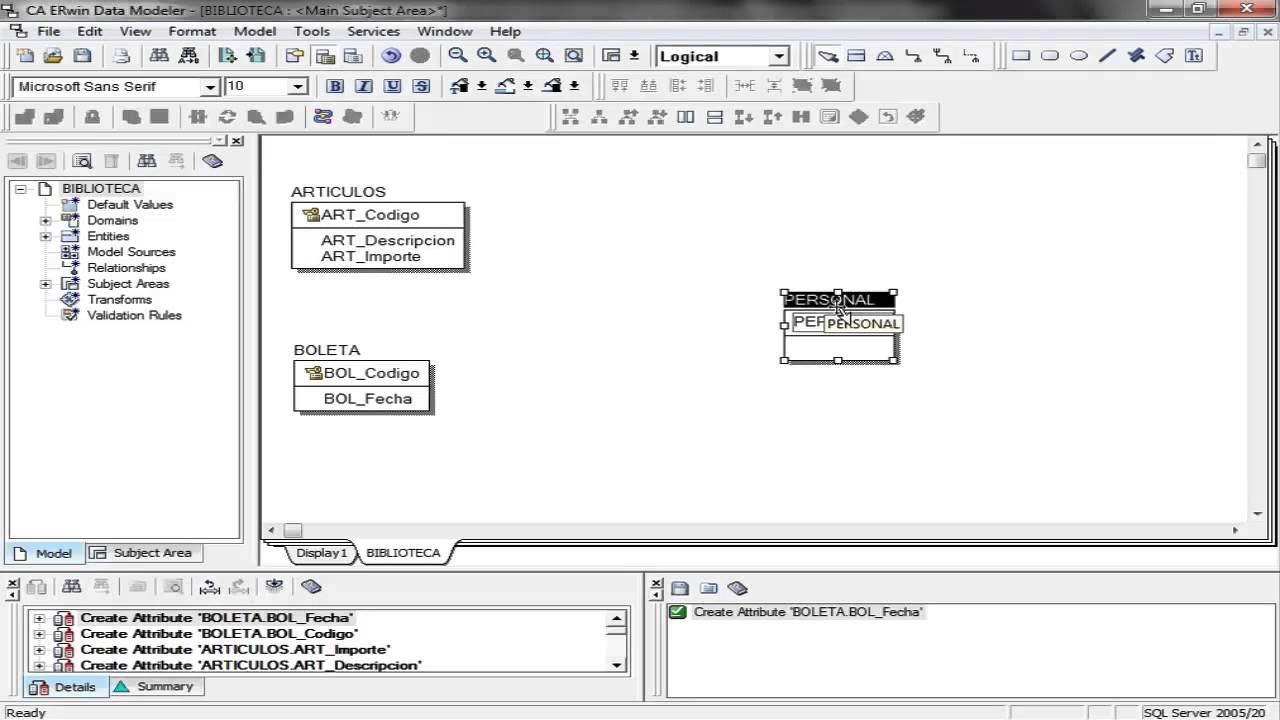
Task: Open the Model menu
Action: (x=255, y=31)
